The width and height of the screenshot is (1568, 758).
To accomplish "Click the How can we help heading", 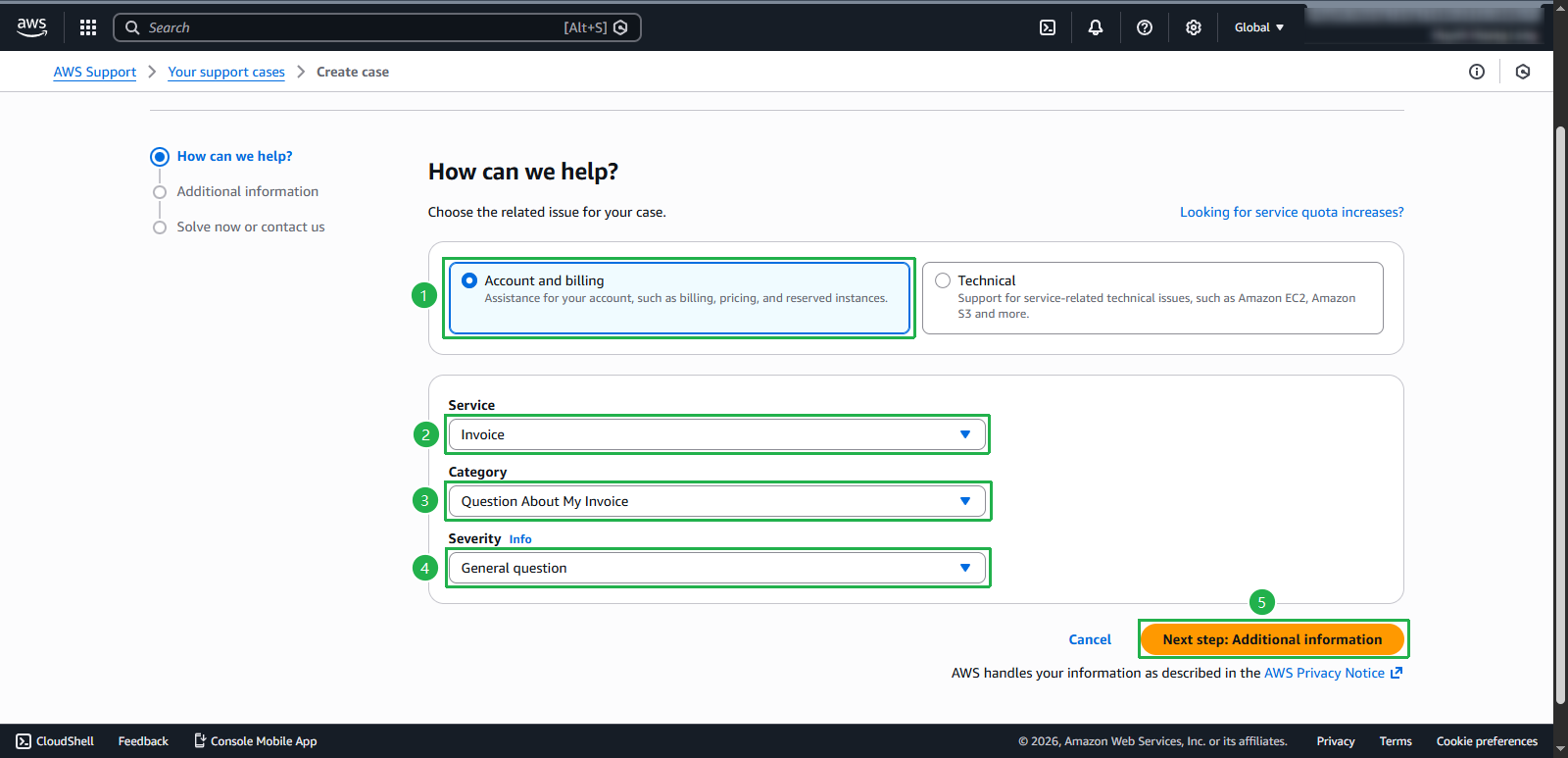I will [x=523, y=172].
